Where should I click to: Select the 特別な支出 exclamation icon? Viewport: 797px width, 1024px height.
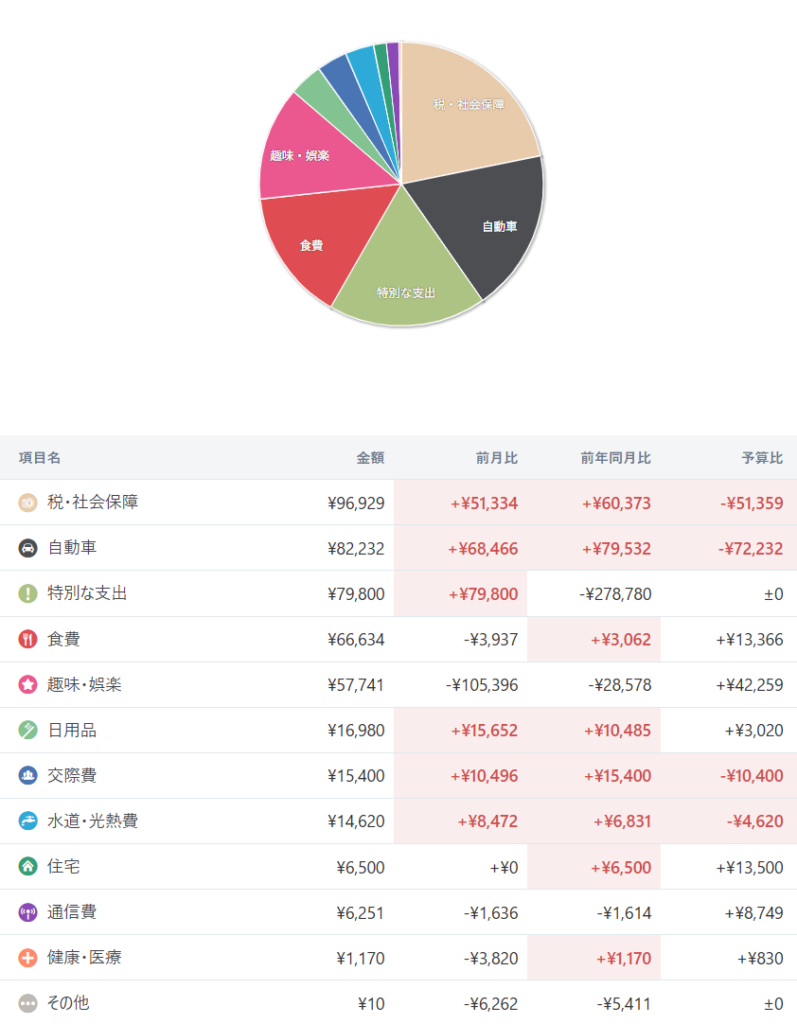(27, 594)
